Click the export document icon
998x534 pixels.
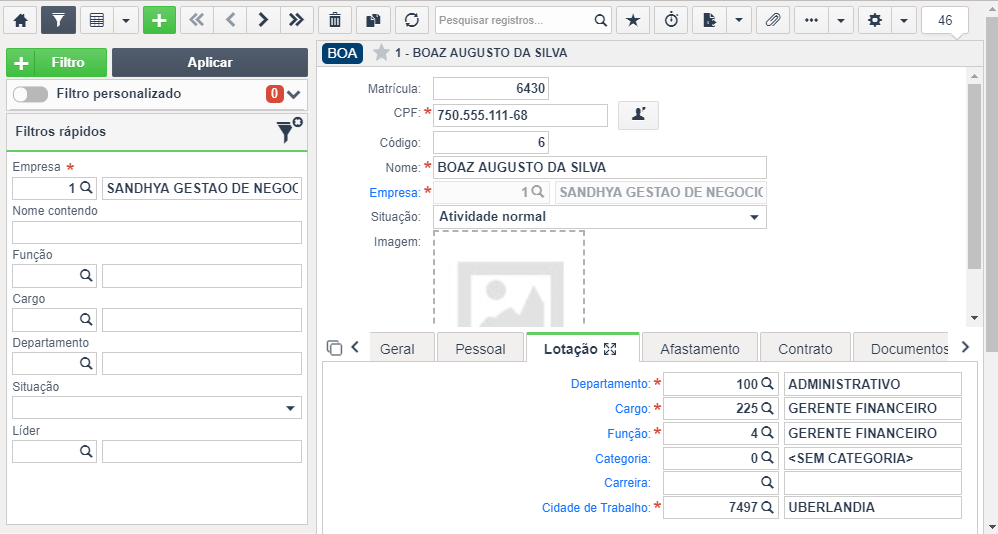pos(710,20)
